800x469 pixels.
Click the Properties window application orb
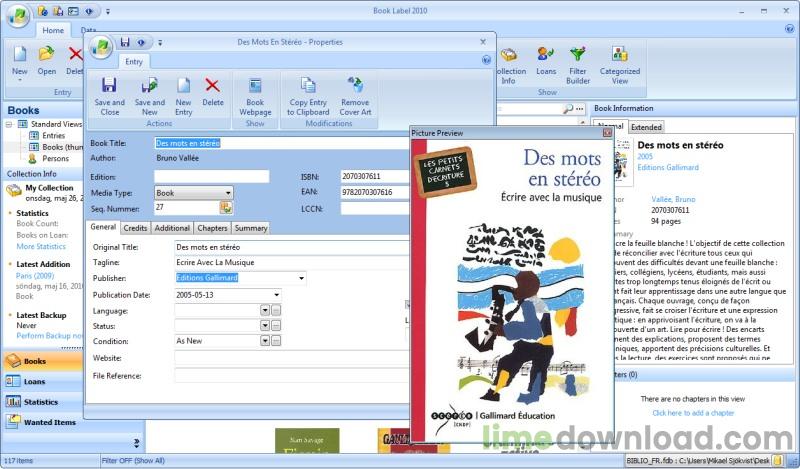coord(101,47)
